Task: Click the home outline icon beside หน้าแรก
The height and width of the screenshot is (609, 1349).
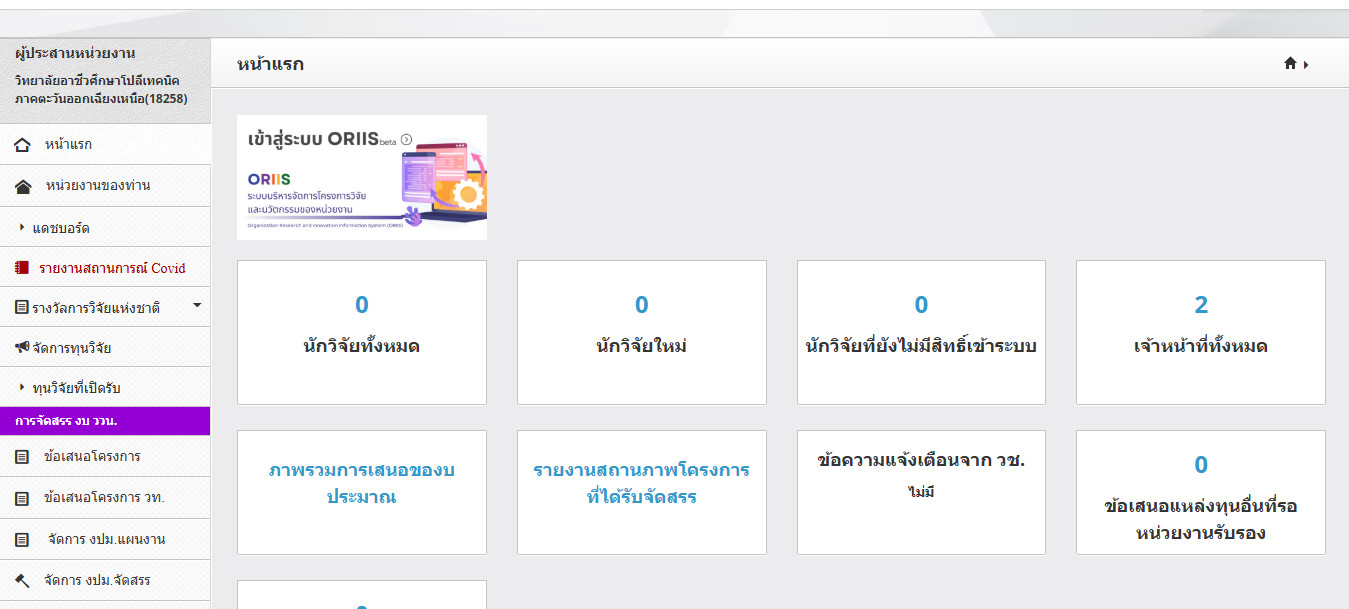Action: pyautogui.click(x=23, y=145)
